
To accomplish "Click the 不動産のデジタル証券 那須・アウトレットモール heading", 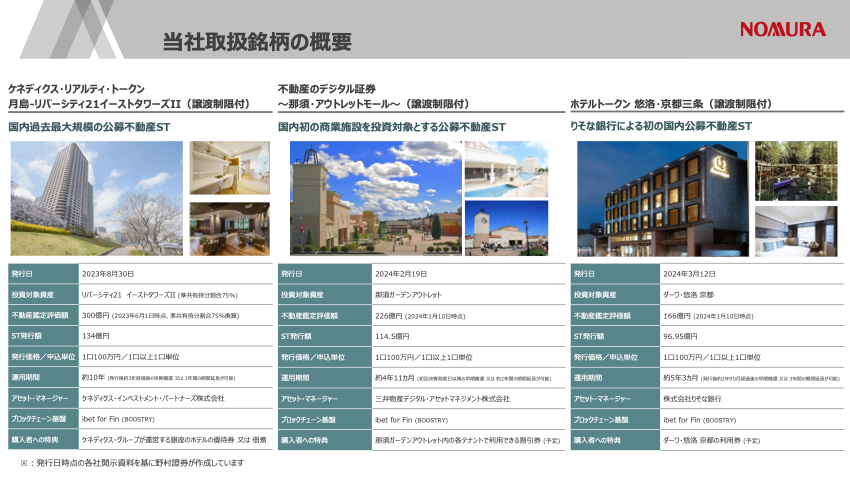I will tap(374, 96).
